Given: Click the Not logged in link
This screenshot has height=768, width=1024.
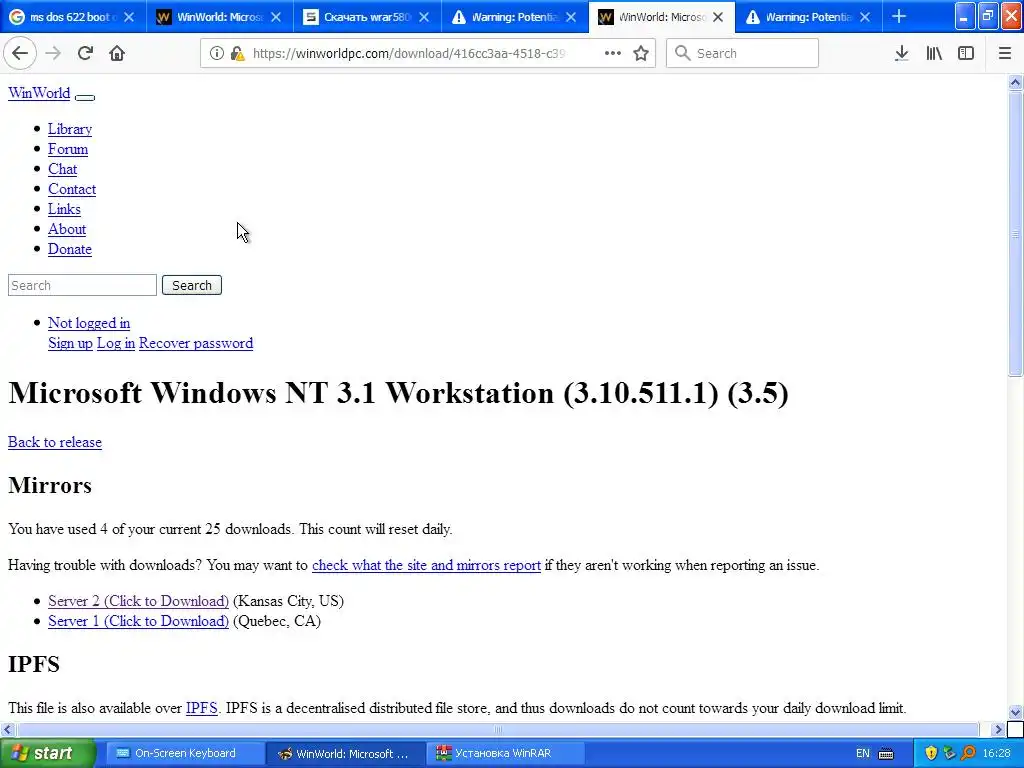Looking at the screenshot, I should tap(89, 323).
